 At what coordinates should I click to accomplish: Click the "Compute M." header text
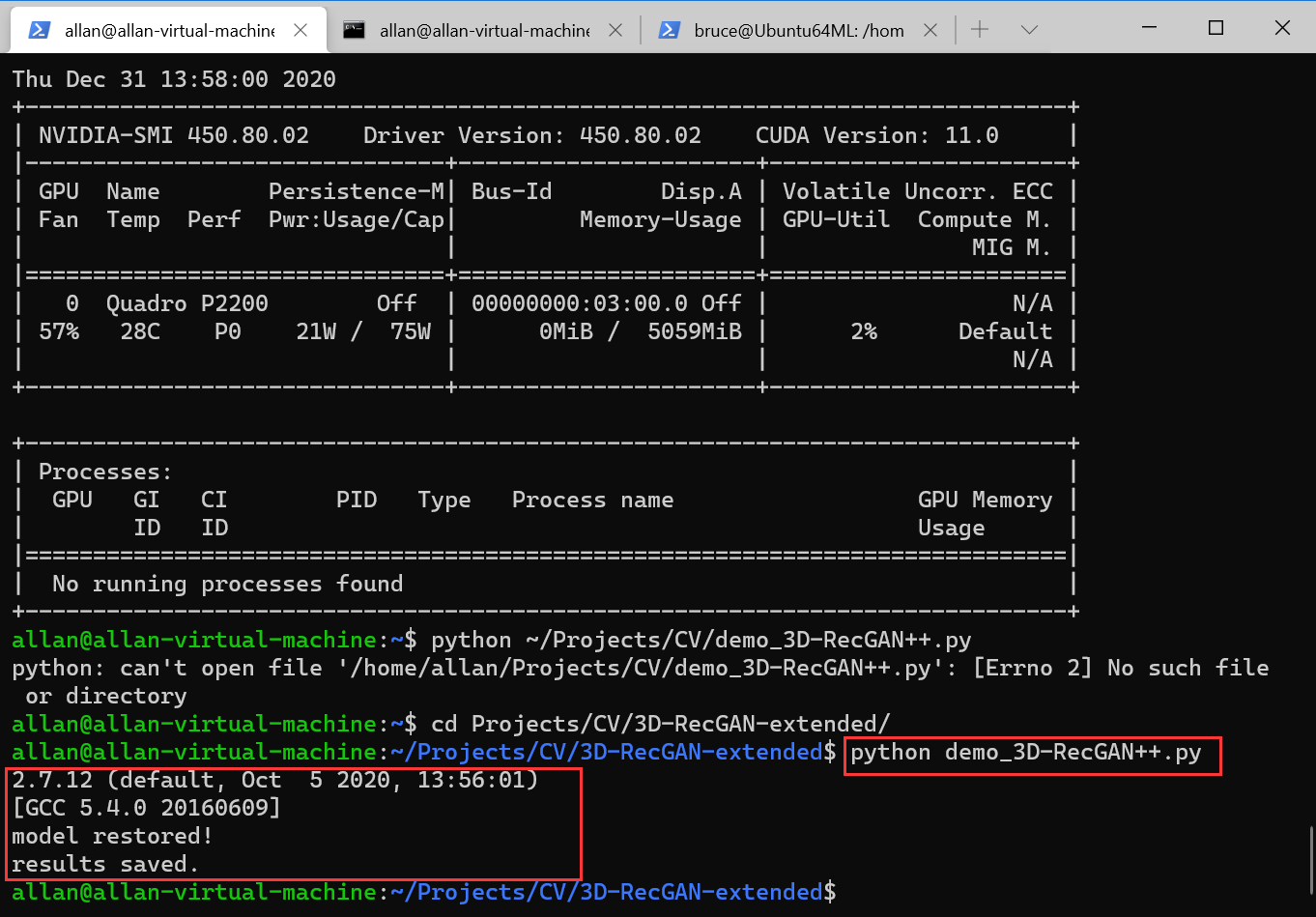coord(985,219)
